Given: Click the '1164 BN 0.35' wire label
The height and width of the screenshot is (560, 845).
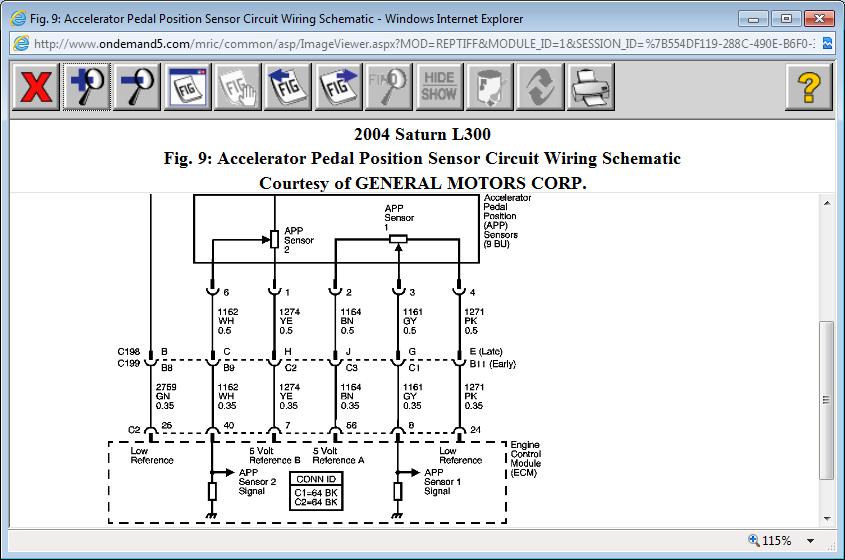Looking at the screenshot, I should coord(350,396).
